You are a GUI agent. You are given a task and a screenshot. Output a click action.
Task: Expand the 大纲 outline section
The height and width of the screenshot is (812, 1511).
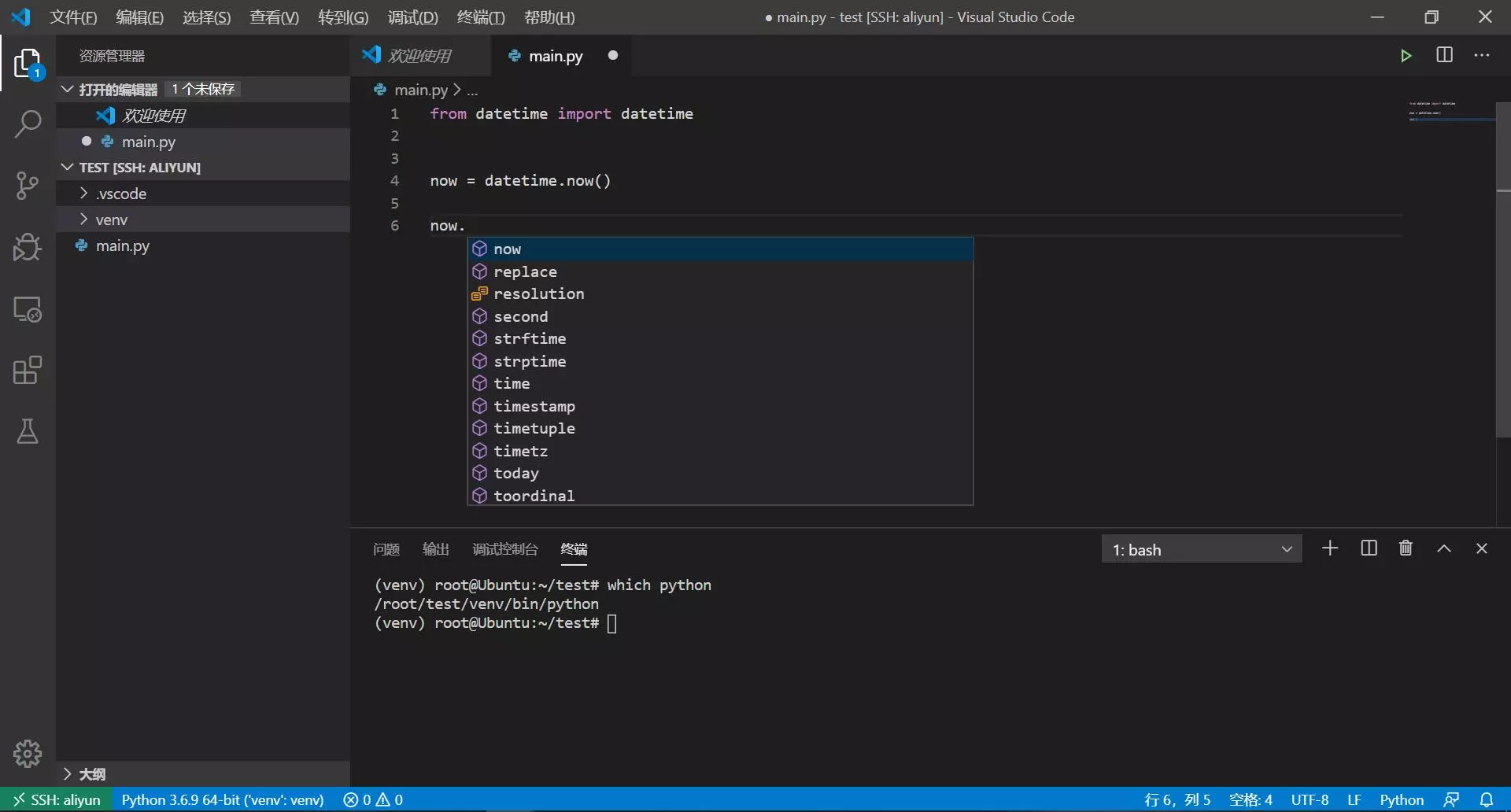(x=203, y=773)
